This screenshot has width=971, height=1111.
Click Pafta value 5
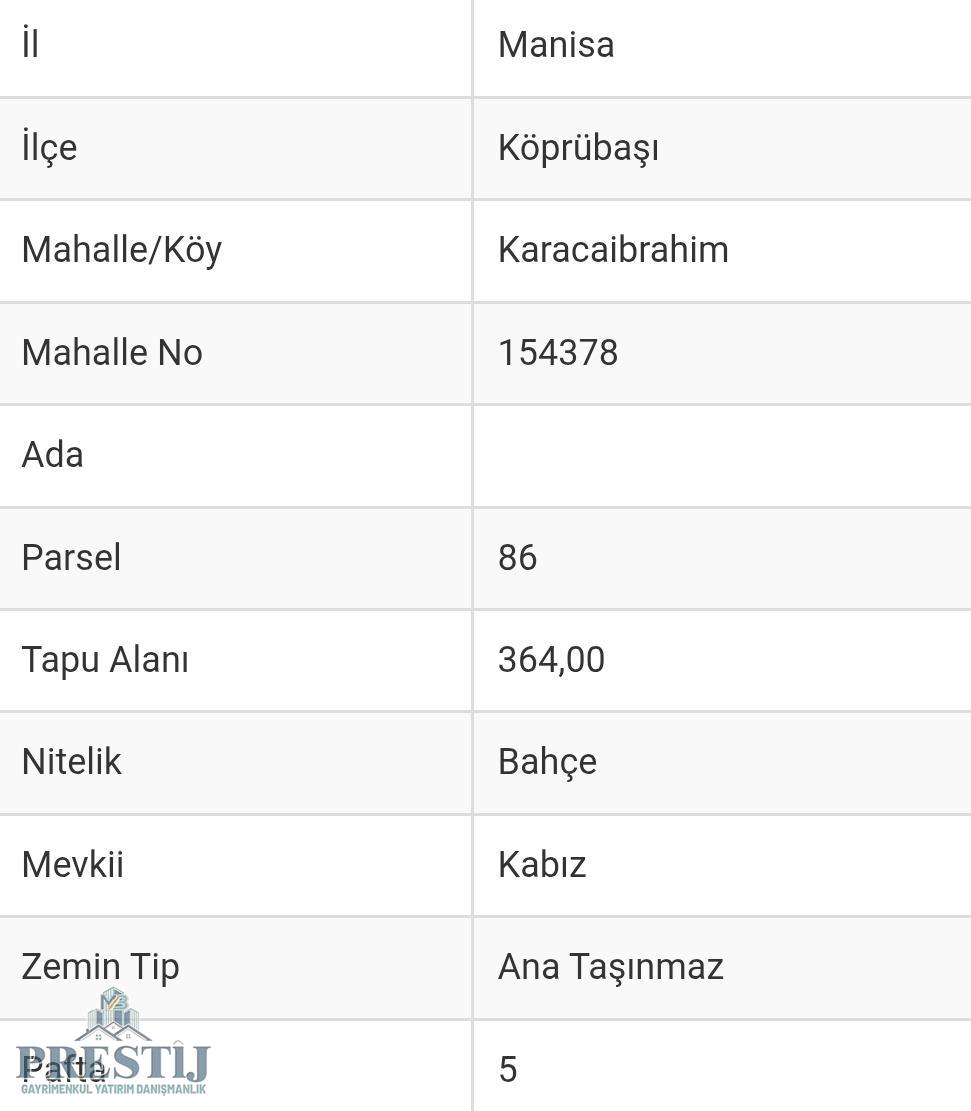click(507, 1069)
